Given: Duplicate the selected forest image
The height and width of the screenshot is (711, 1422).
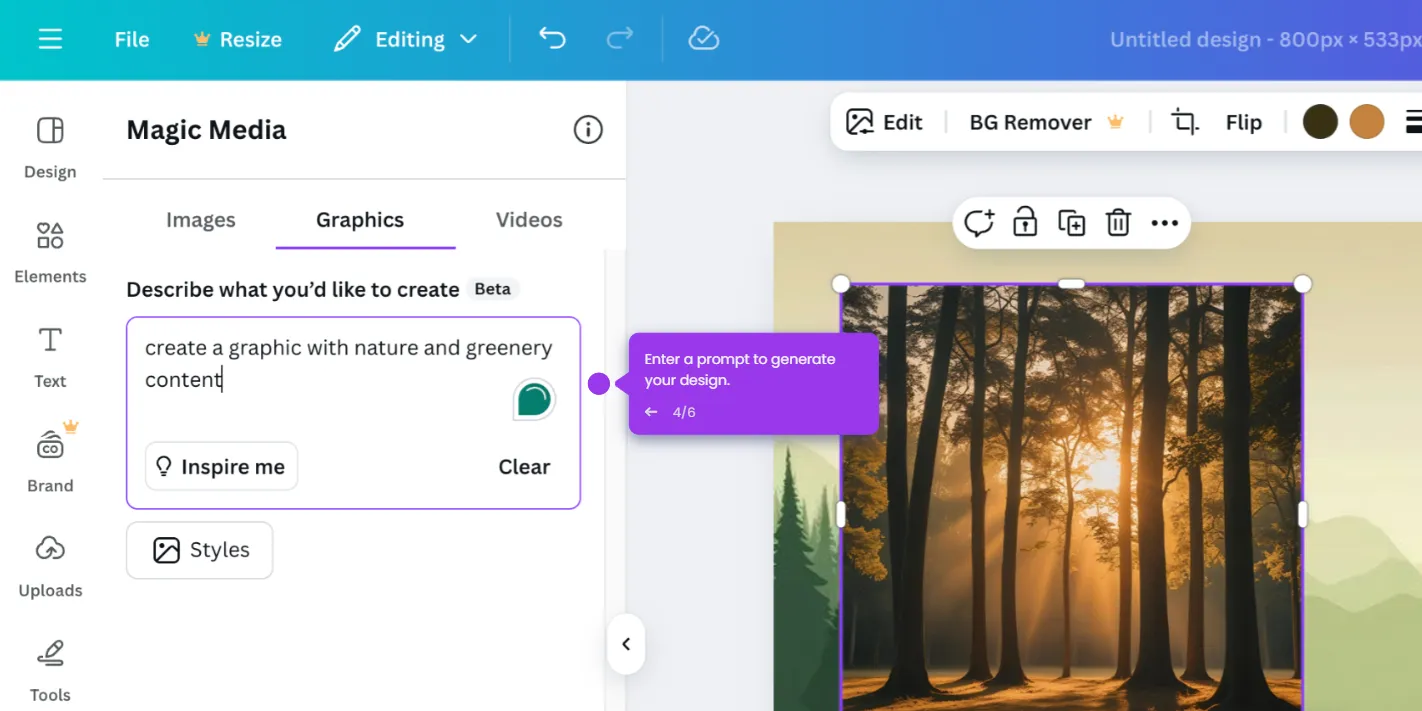Looking at the screenshot, I should (1071, 222).
